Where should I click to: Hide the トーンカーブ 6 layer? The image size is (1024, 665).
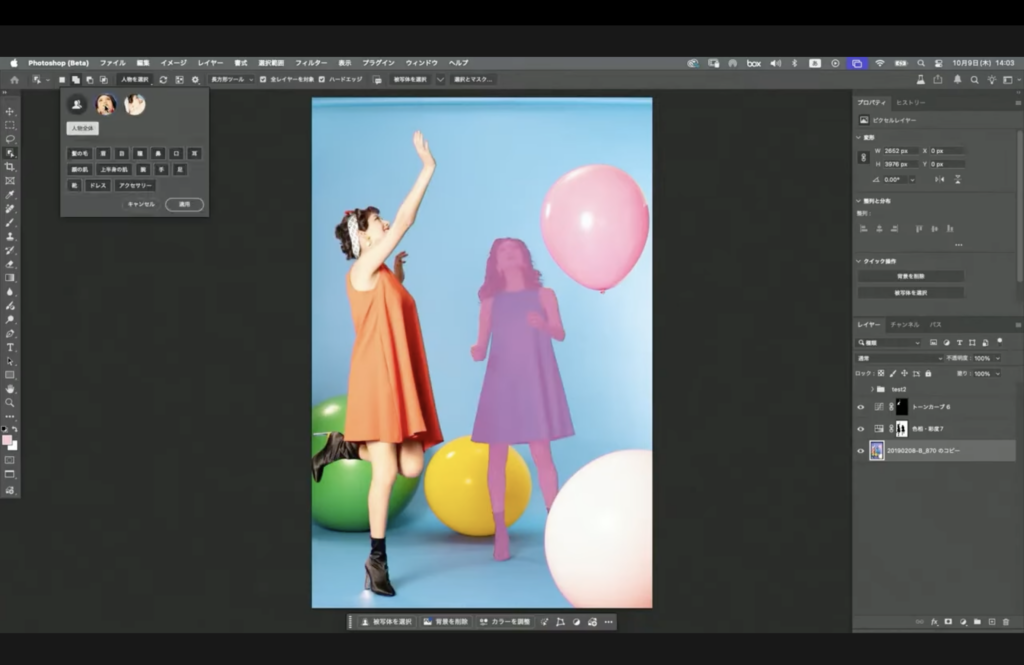[x=860, y=407]
